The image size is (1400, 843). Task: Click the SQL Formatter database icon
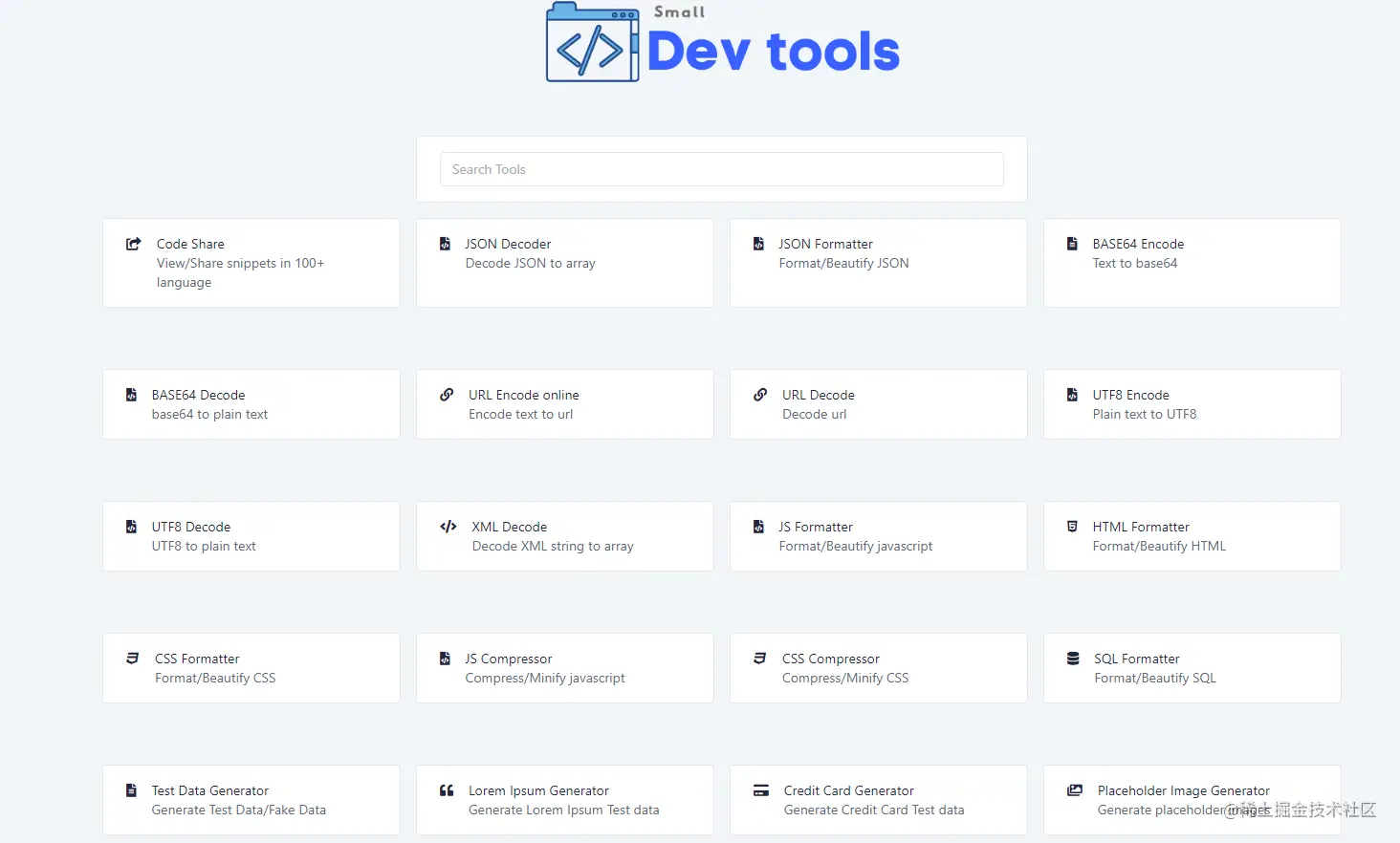(x=1073, y=659)
